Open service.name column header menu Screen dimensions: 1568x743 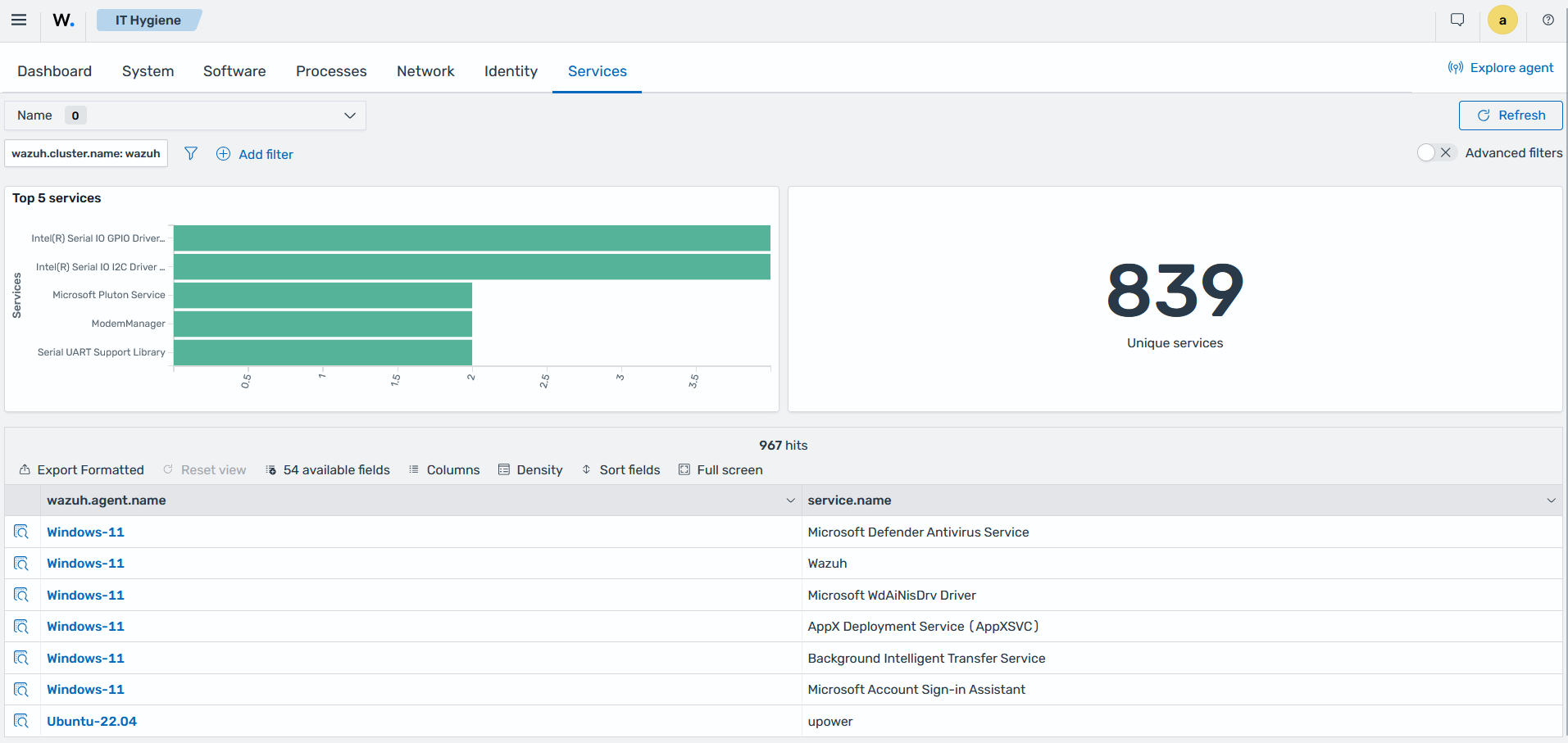click(1551, 501)
